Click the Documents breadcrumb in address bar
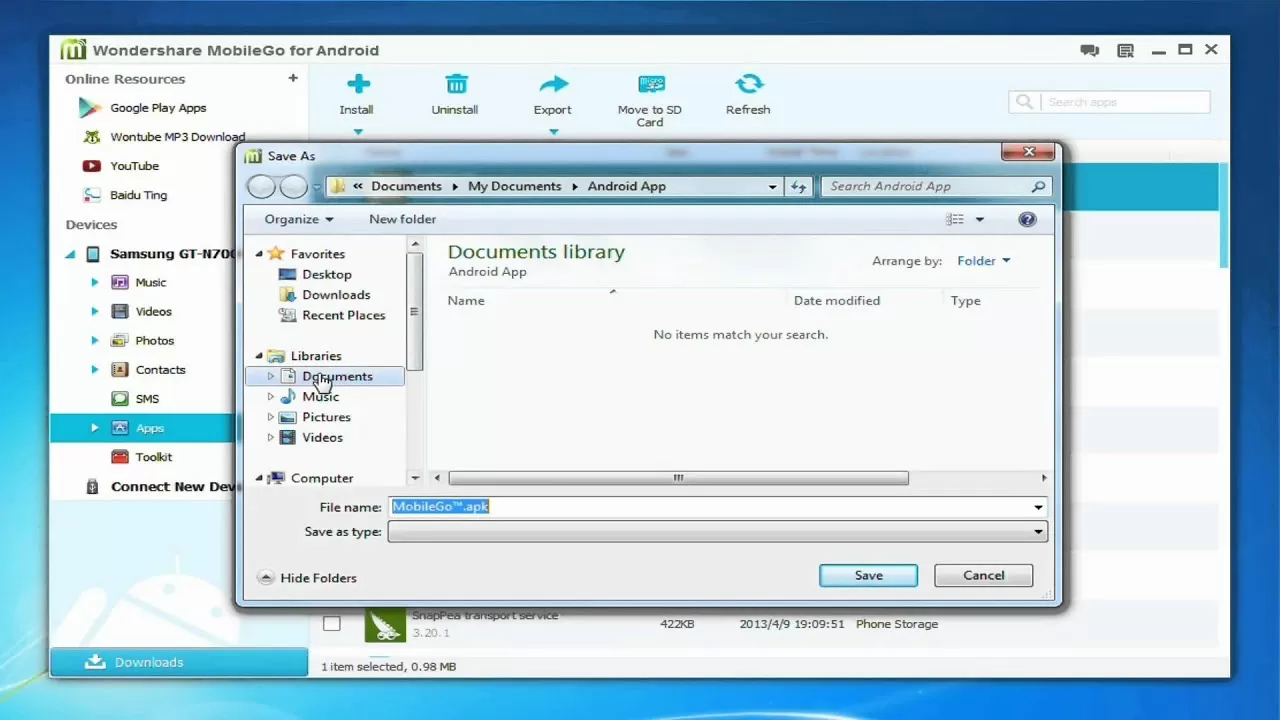 (x=406, y=186)
